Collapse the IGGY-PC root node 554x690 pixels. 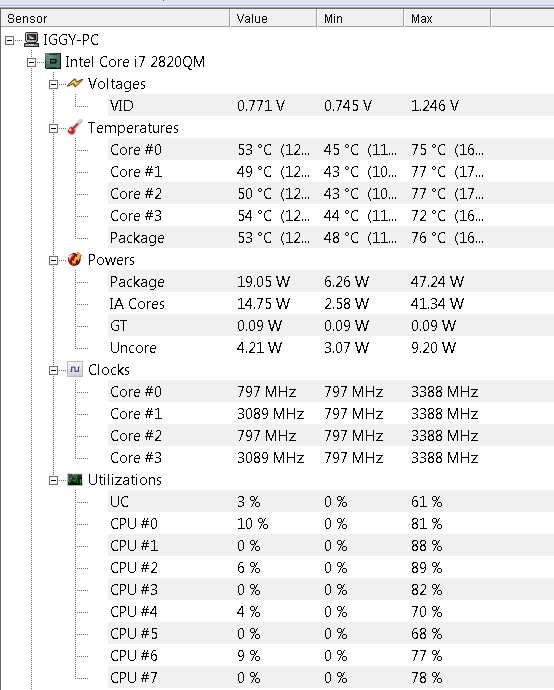pos(9,40)
